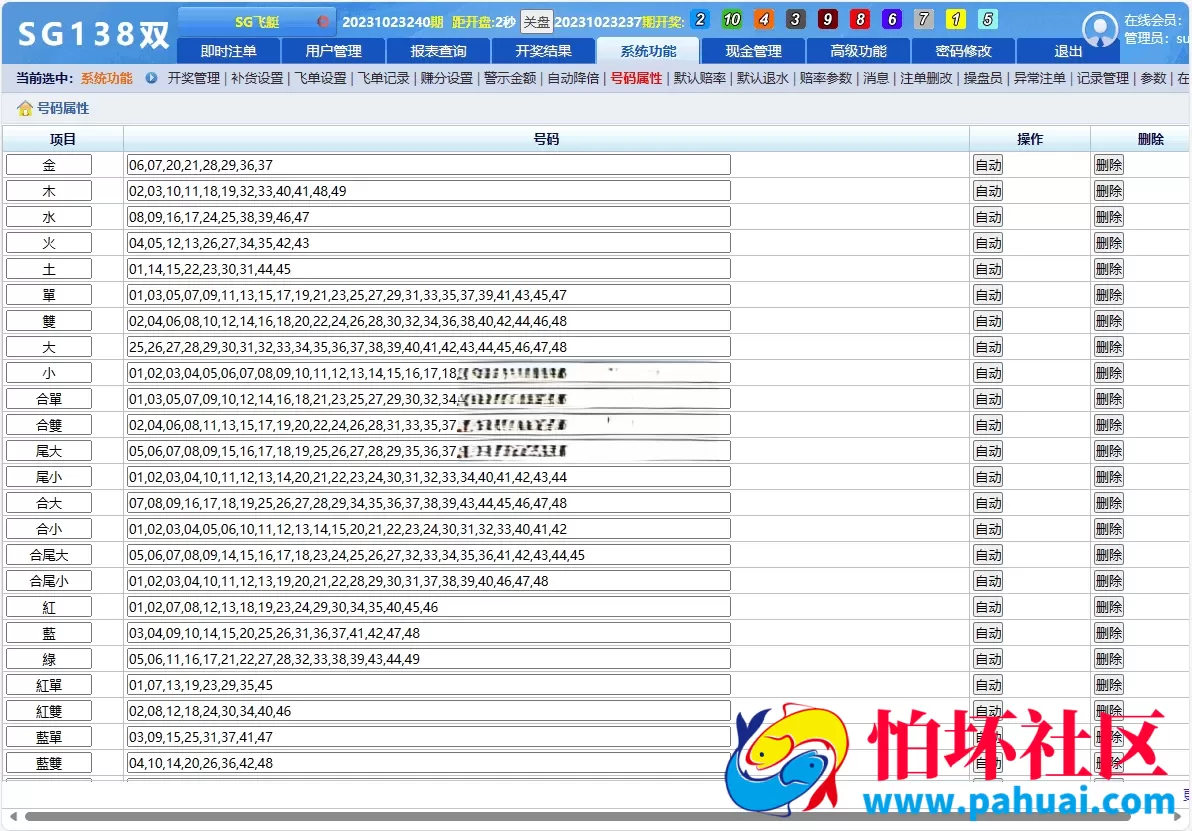Open the 开奖管理 submenu link
The width and height of the screenshot is (1192, 831).
194,78
